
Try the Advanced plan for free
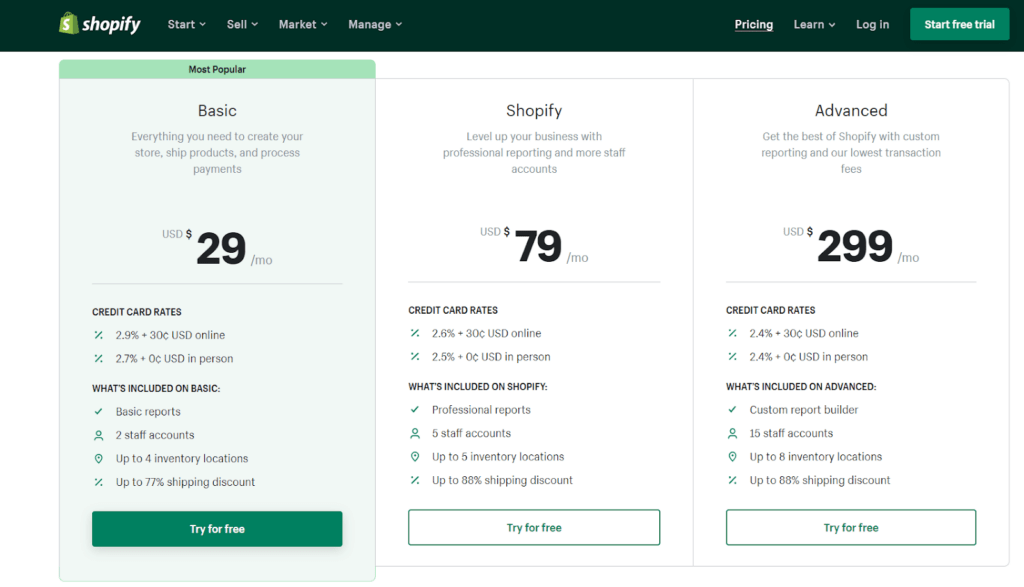click(x=851, y=528)
